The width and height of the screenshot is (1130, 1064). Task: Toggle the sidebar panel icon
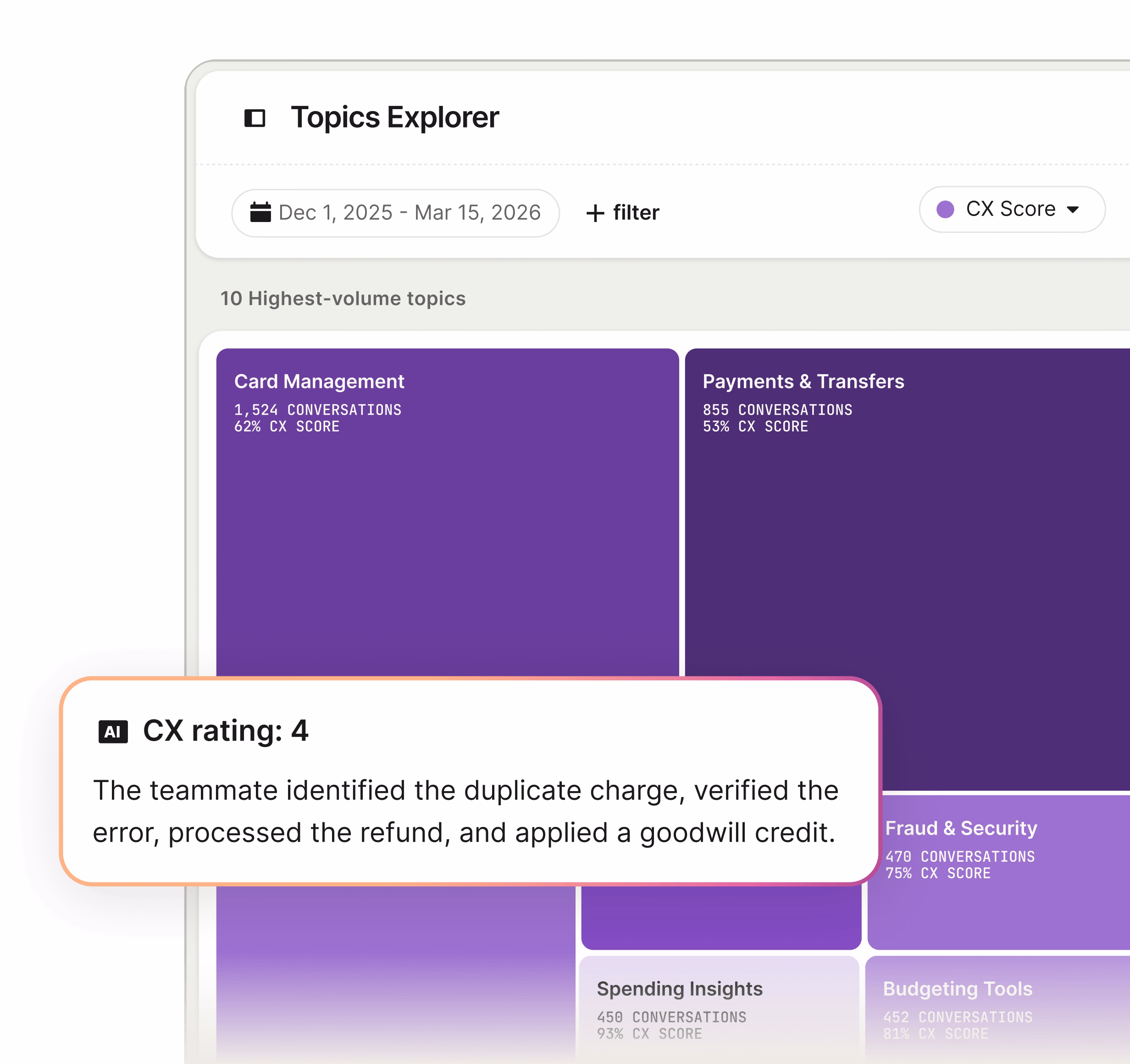[x=255, y=118]
